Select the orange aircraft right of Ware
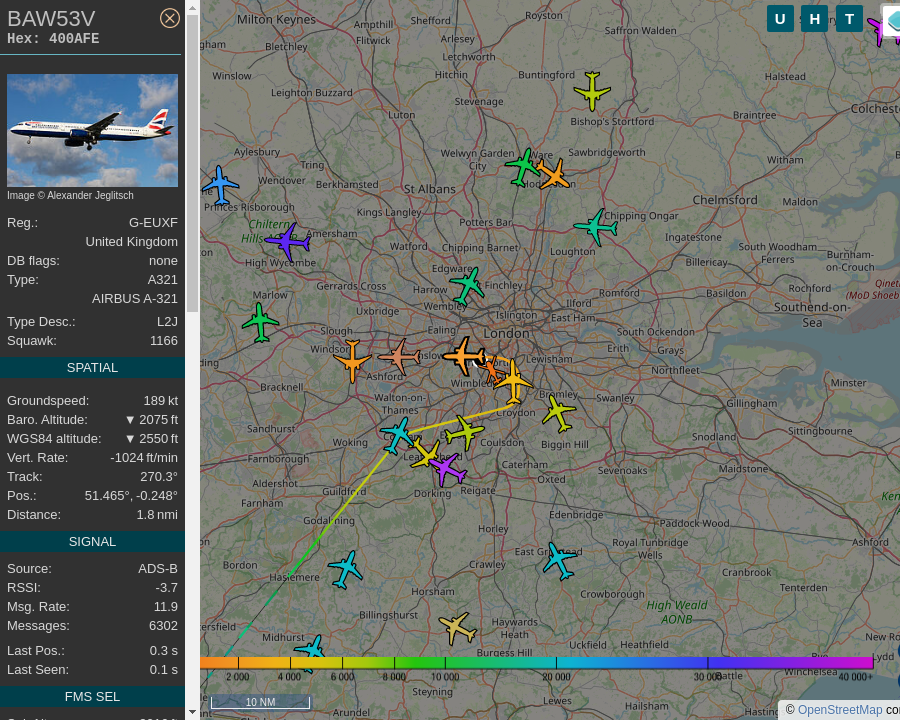The width and height of the screenshot is (900, 720). (x=553, y=174)
